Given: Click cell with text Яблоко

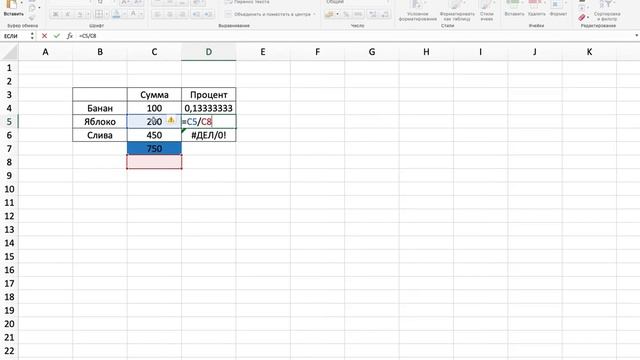Looking at the screenshot, I should click(x=100, y=122).
